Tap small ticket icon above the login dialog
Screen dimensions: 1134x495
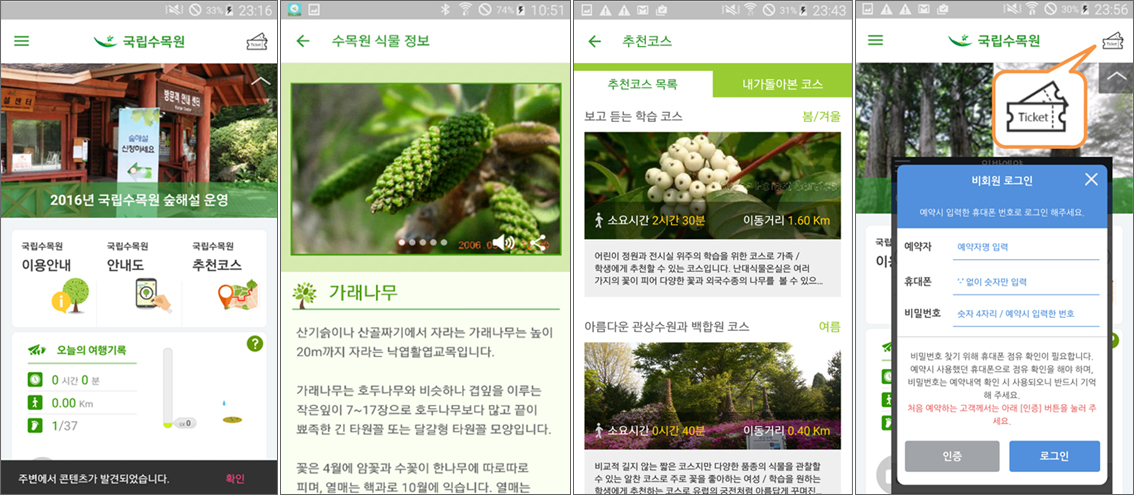(1112, 41)
